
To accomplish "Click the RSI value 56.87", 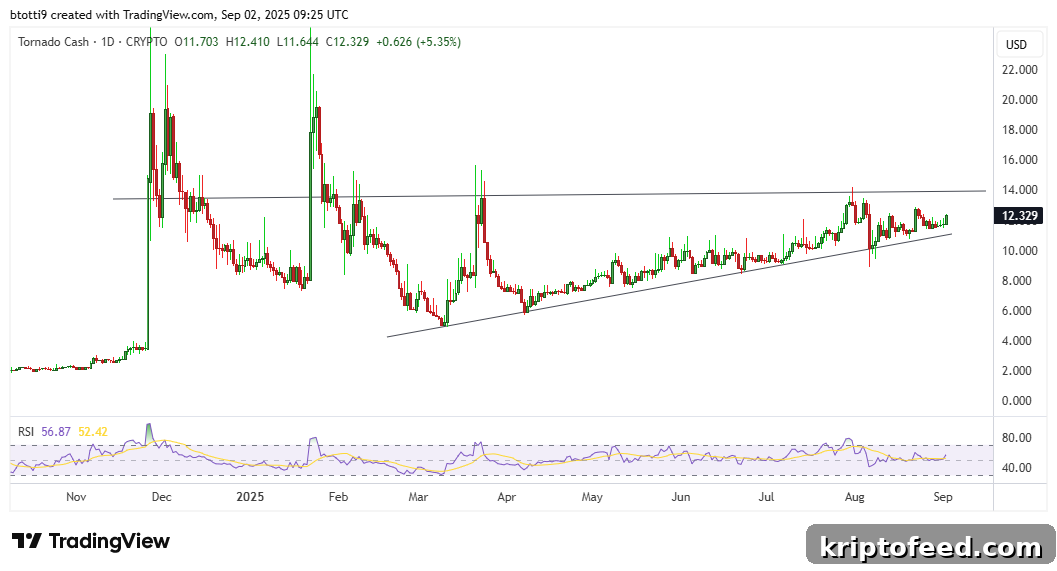I will 55,431.
